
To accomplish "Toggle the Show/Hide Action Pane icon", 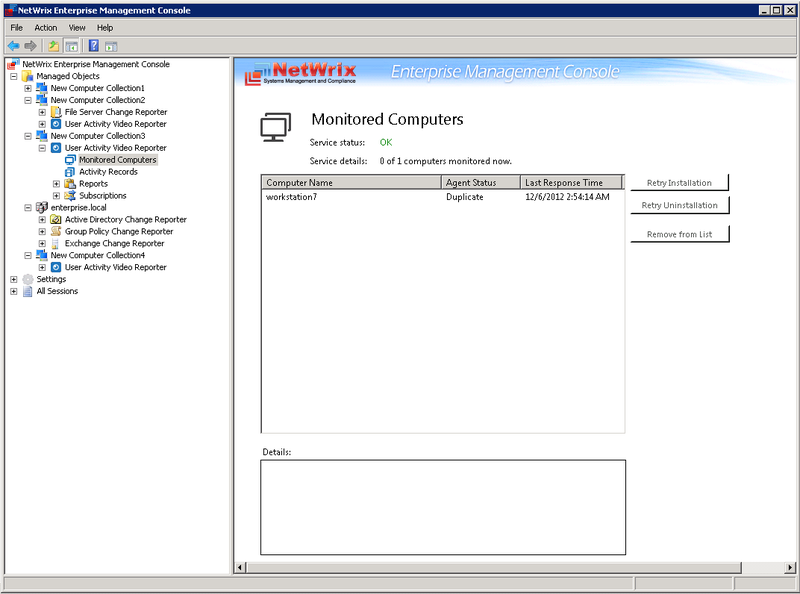I will pyautogui.click(x=111, y=46).
